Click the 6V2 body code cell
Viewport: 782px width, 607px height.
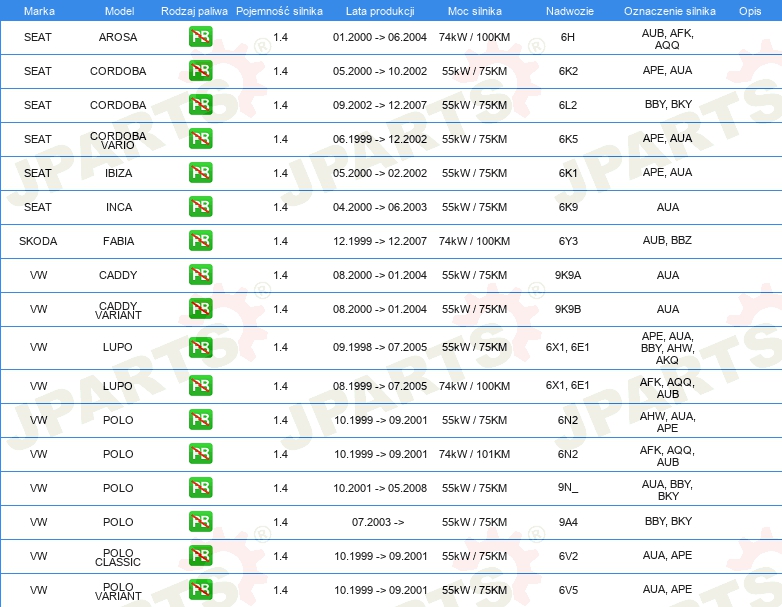[568, 556]
